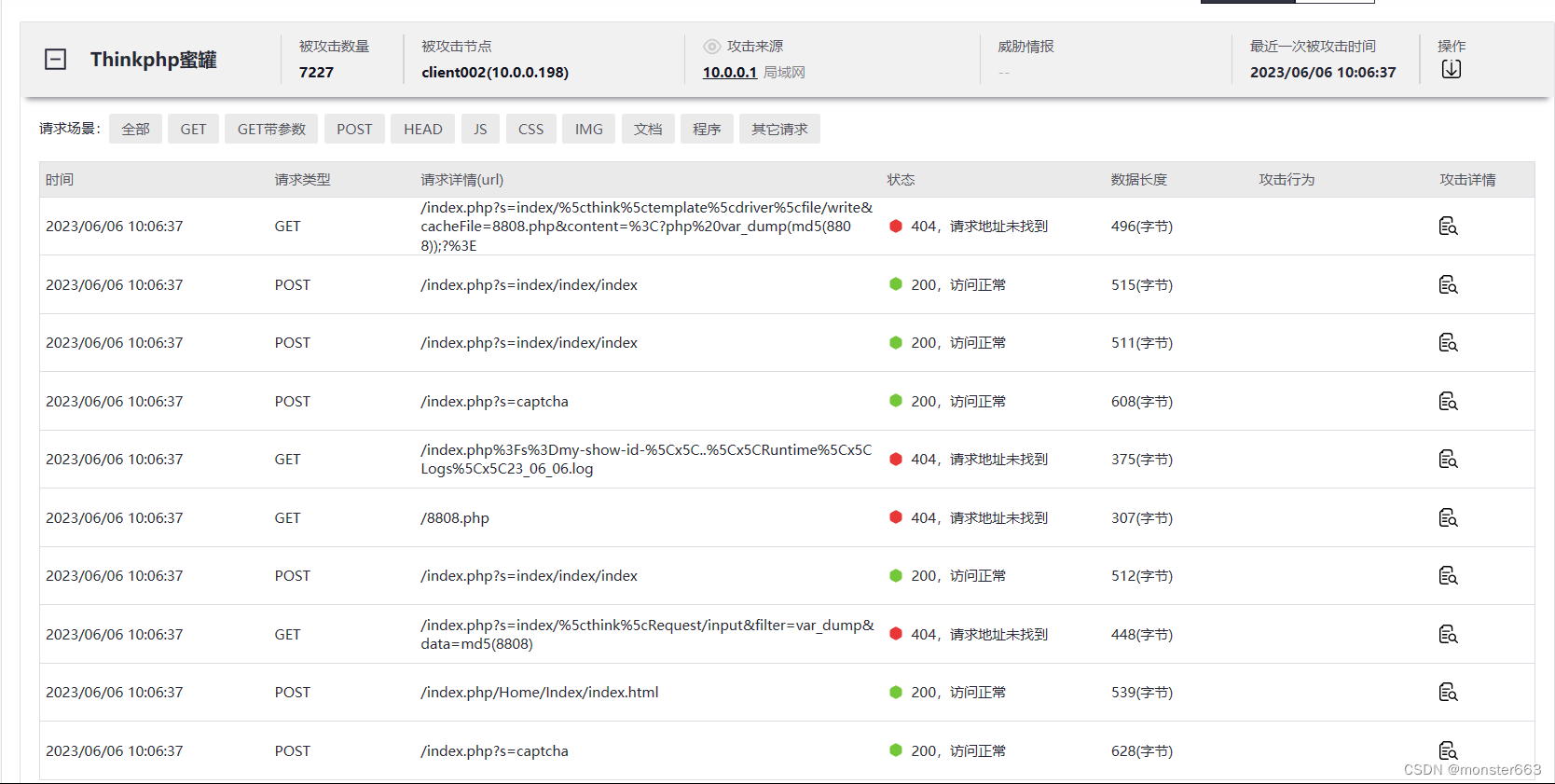Click 404 status of the /8808.php row
This screenshot has width=1555, height=784.
pyautogui.click(x=969, y=517)
